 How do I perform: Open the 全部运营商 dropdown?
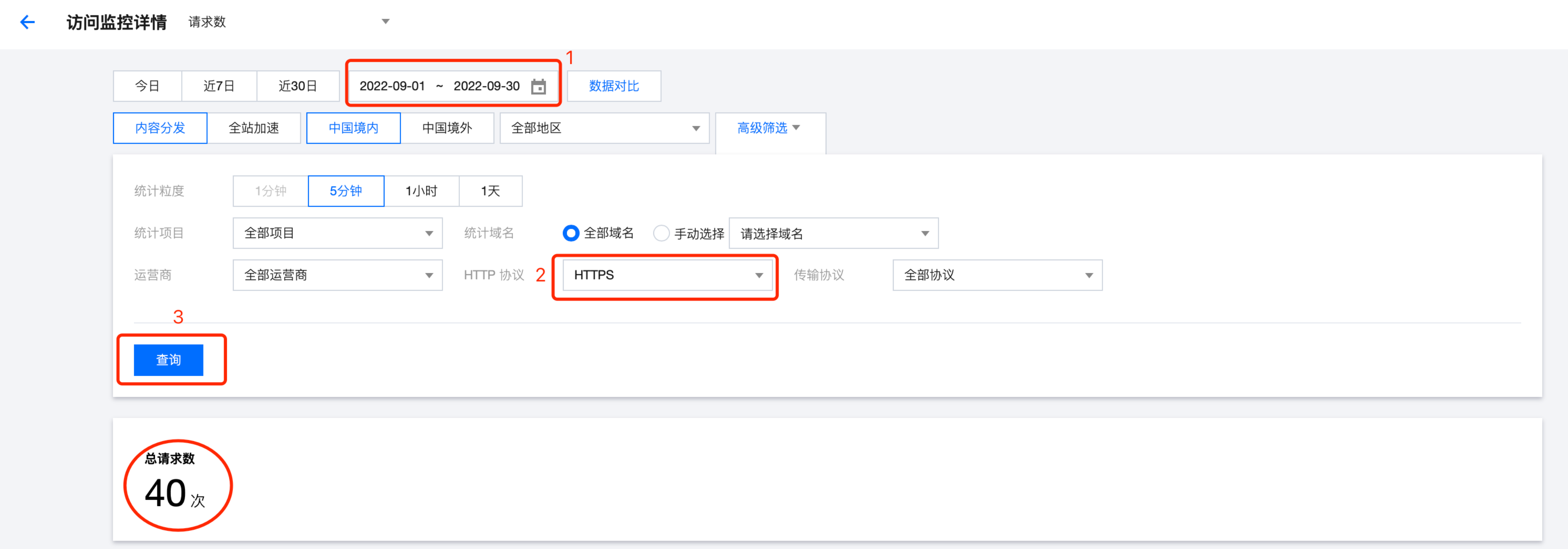point(337,276)
